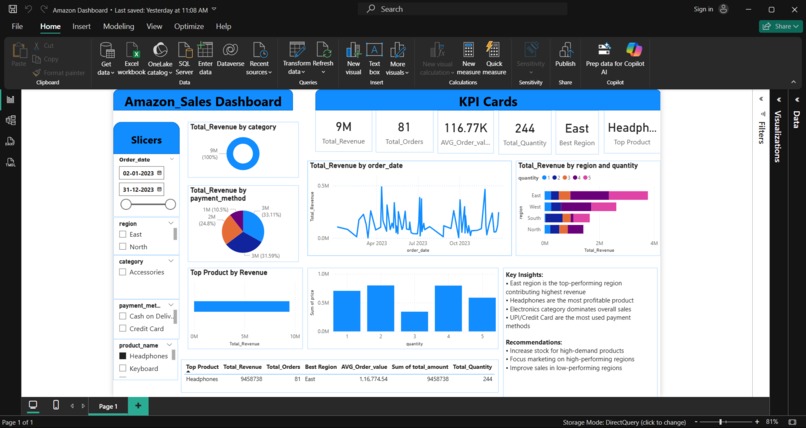Screen dimensions: 806x428
Task: Expand the Visualizations pane
Action: pos(779,100)
